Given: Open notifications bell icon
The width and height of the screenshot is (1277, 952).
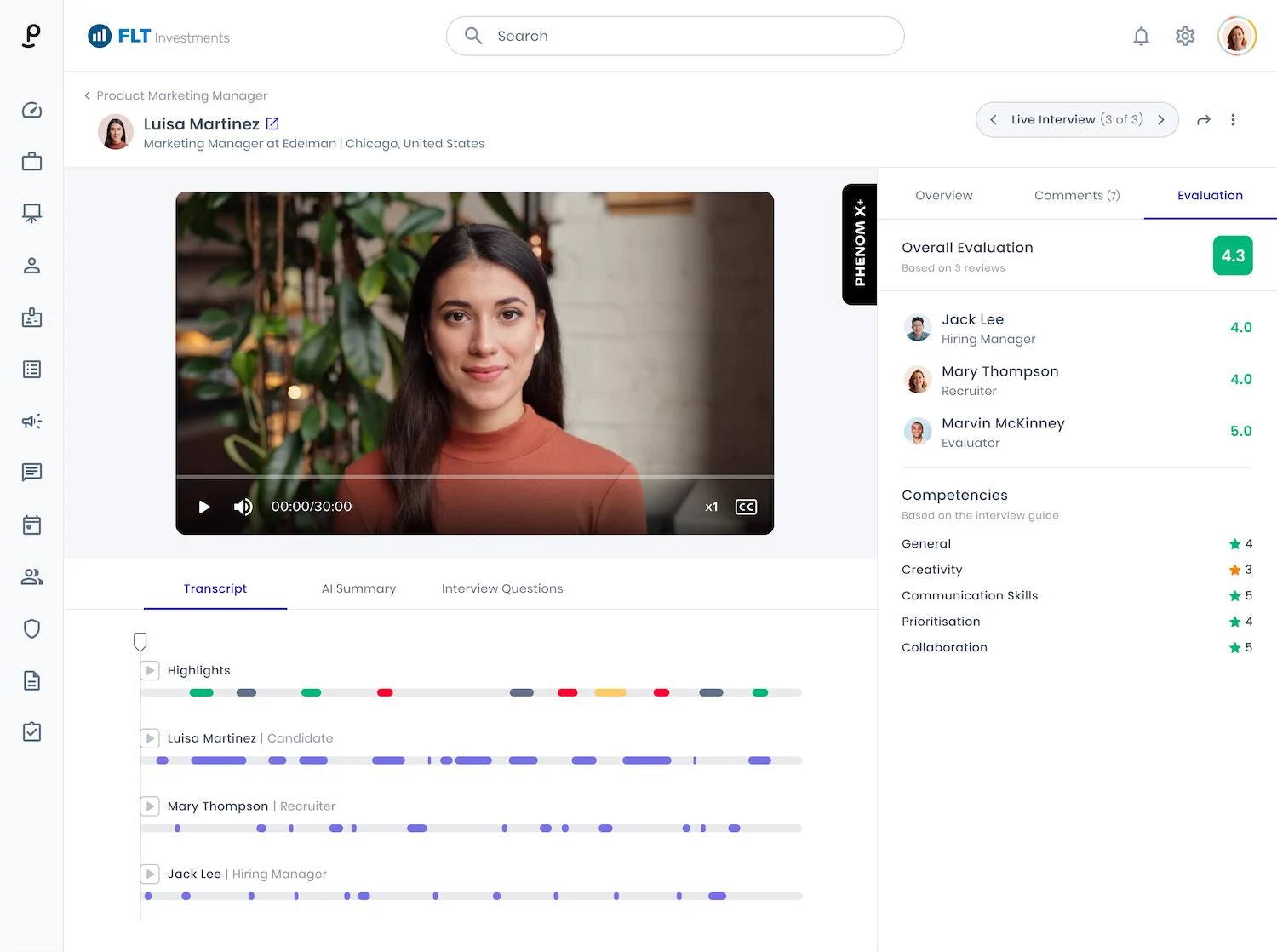Looking at the screenshot, I should [x=1141, y=36].
